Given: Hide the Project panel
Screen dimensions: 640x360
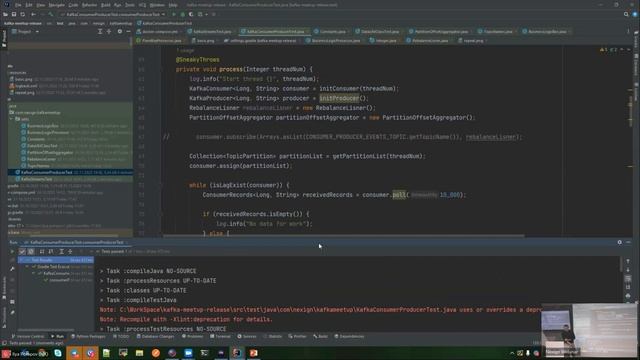Looking at the screenshot, I should point(128,31).
